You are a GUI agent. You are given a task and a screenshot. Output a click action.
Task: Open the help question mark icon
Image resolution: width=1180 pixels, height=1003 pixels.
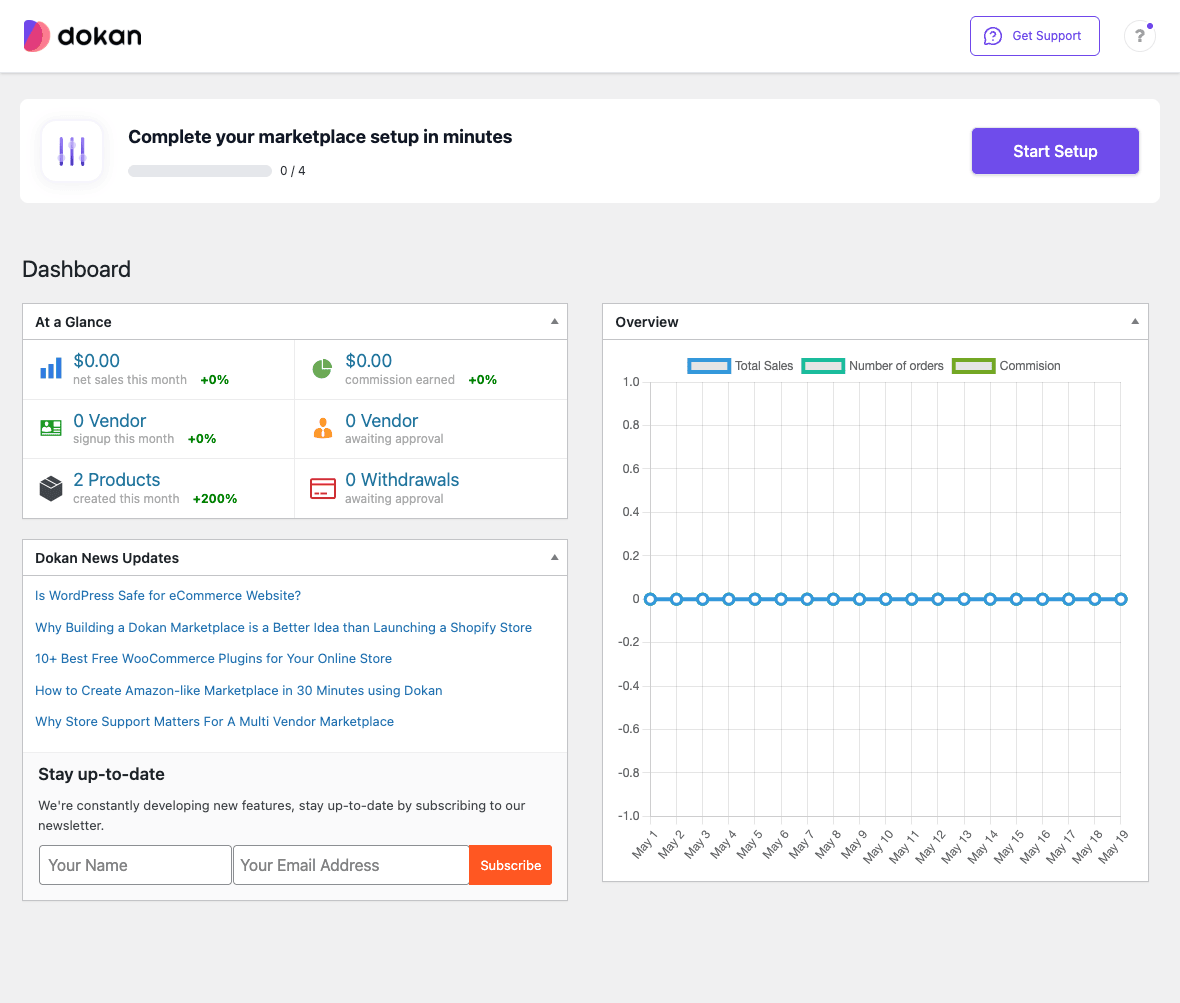pyautogui.click(x=1139, y=36)
